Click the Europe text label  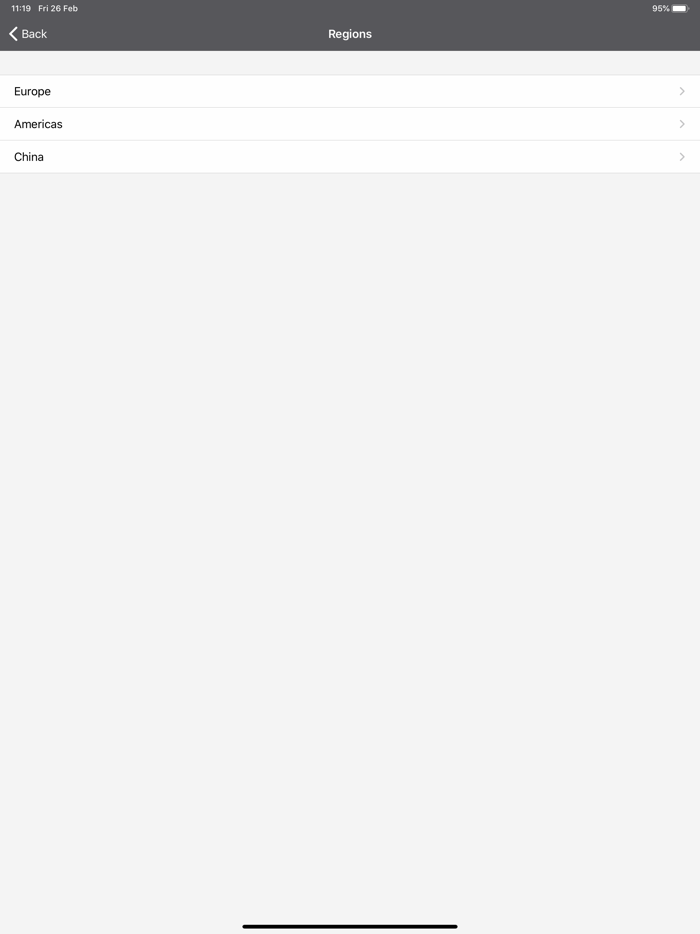pos(32,91)
